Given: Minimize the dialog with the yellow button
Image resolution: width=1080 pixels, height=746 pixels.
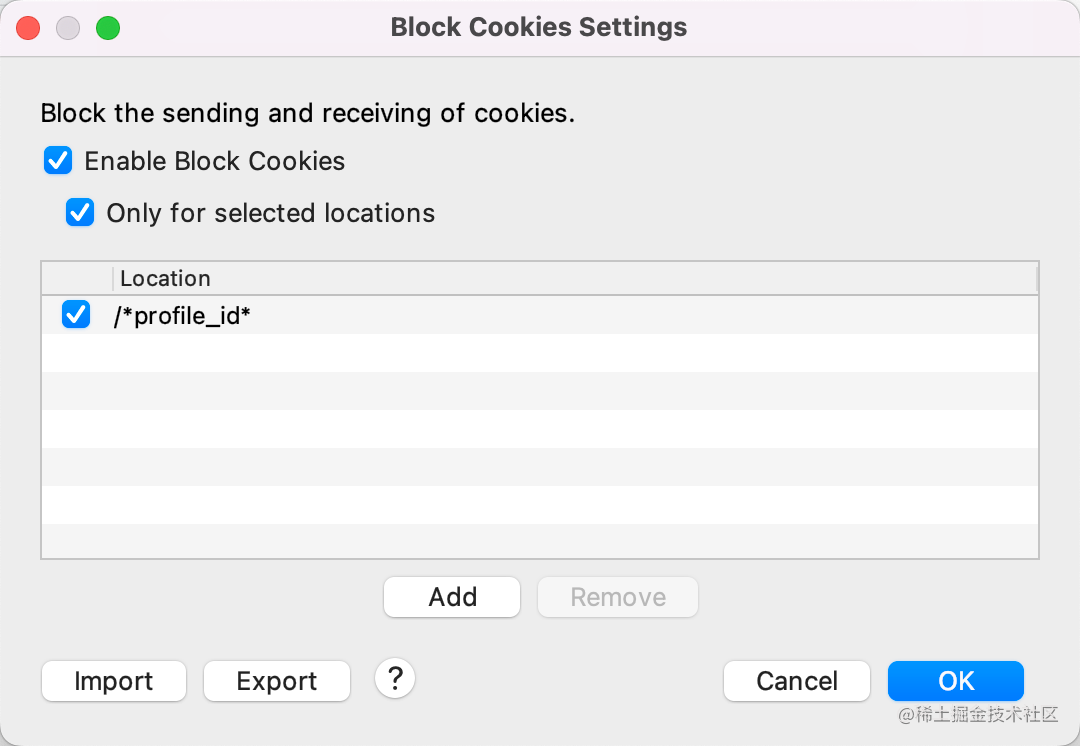Looking at the screenshot, I should click(68, 28).
